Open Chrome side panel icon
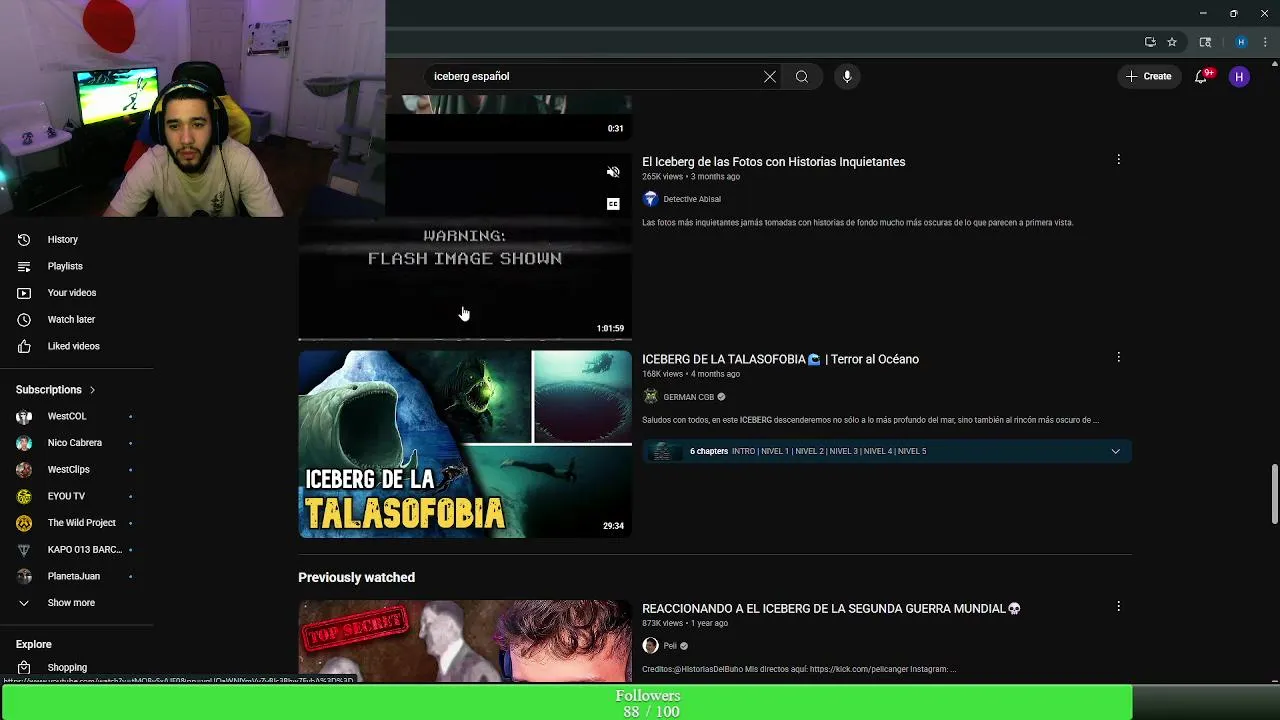 click(x=1205, y=42)
